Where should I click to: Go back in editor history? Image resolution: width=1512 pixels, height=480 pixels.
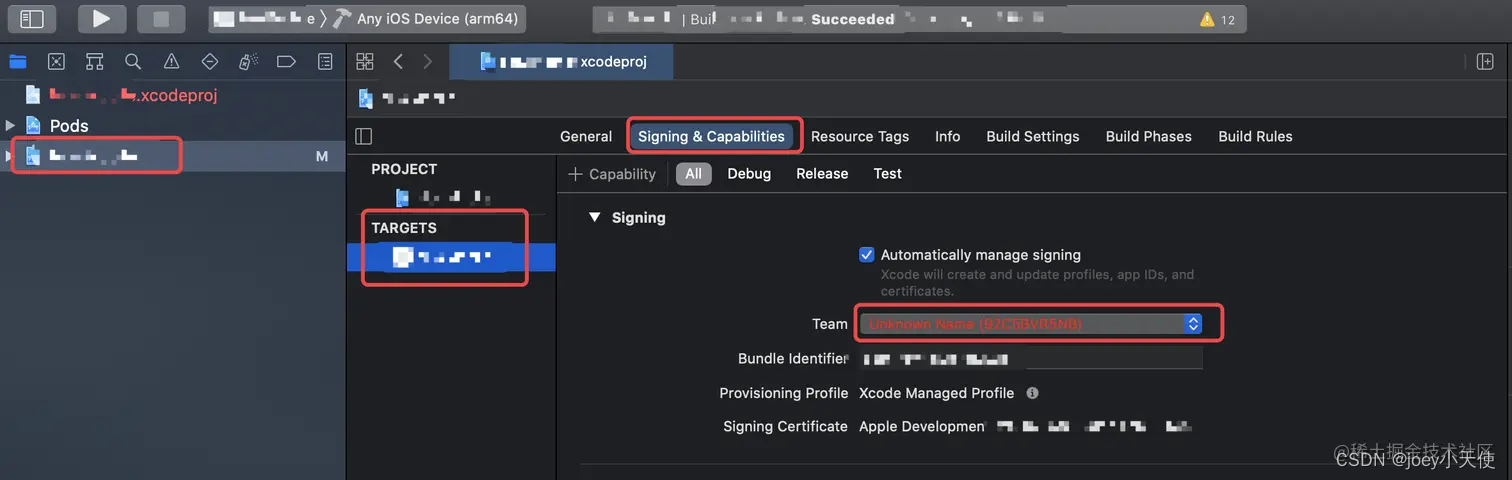coord(398,62)
